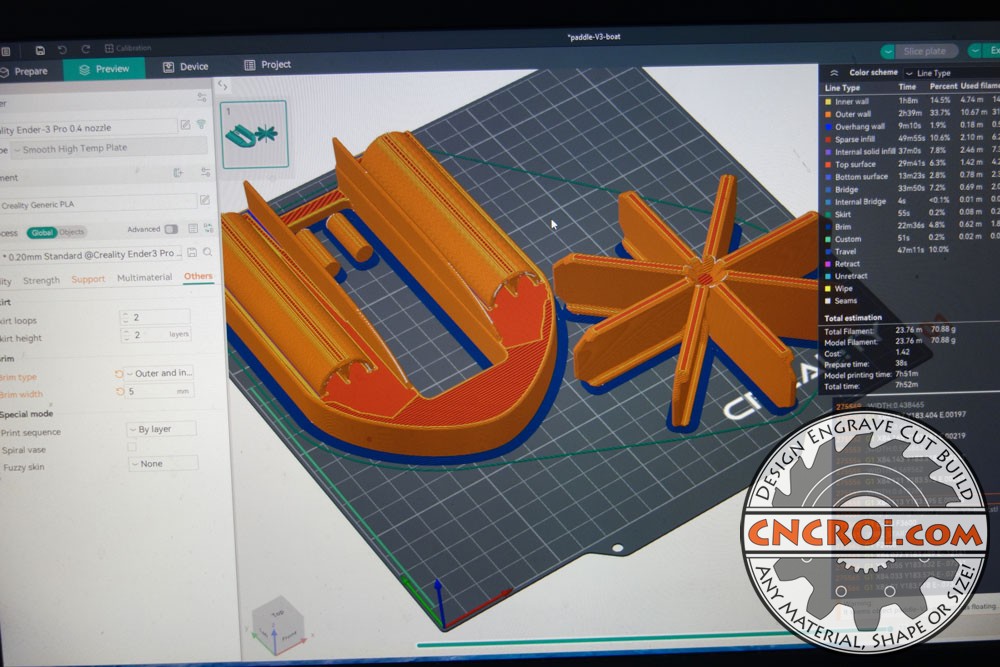Open the Project tab

pos(267,64)
